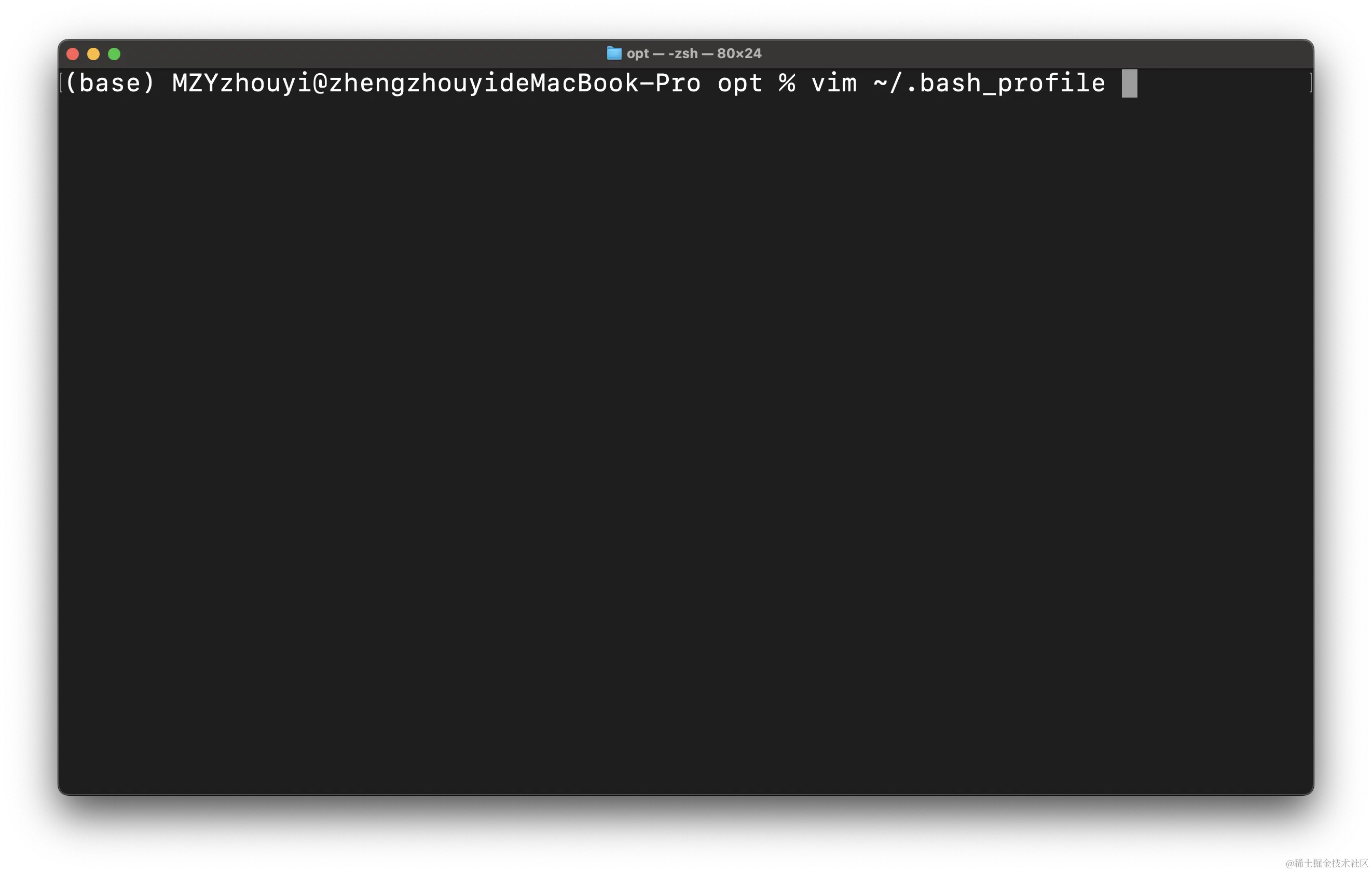
Task: Click the left bracket mark before (base)
Action: 62,83
